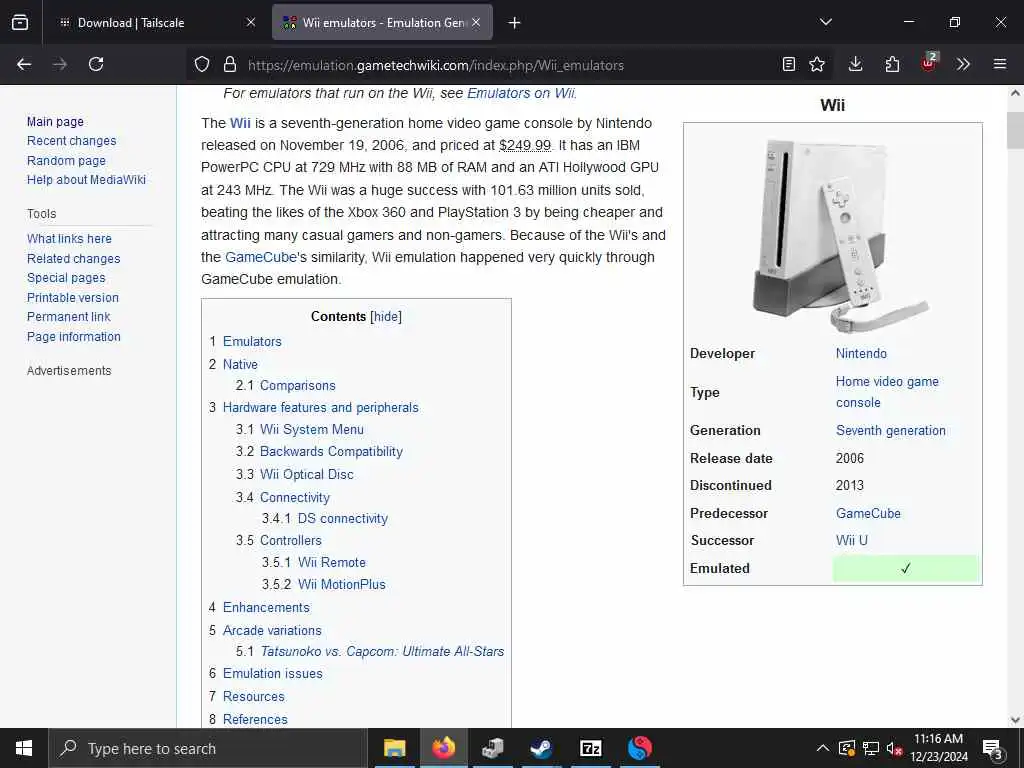Open Special pages link
This screenshot has height=768, width=1024.
click(66, 278)
